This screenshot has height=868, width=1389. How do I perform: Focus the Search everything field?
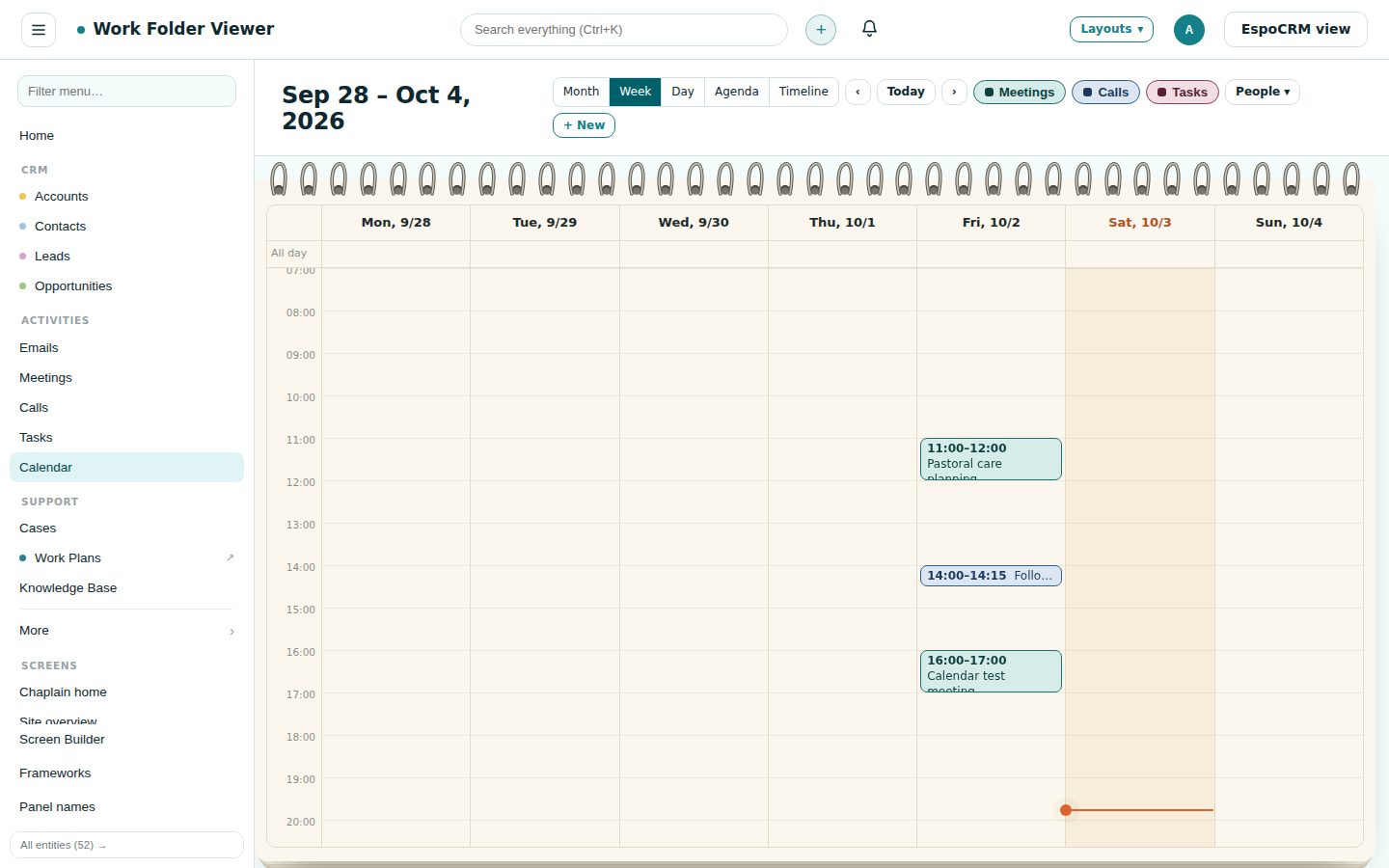(x=624, y=30)
